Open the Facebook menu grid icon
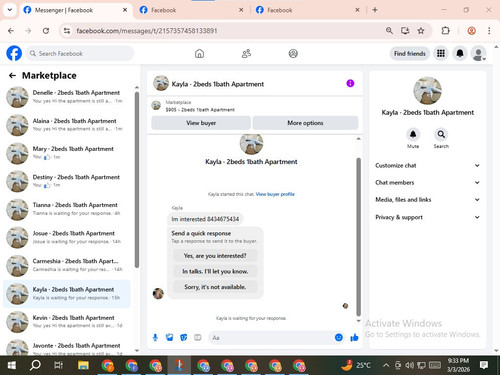Viewport: 500px width, 375px height. (x=441, y=53)
